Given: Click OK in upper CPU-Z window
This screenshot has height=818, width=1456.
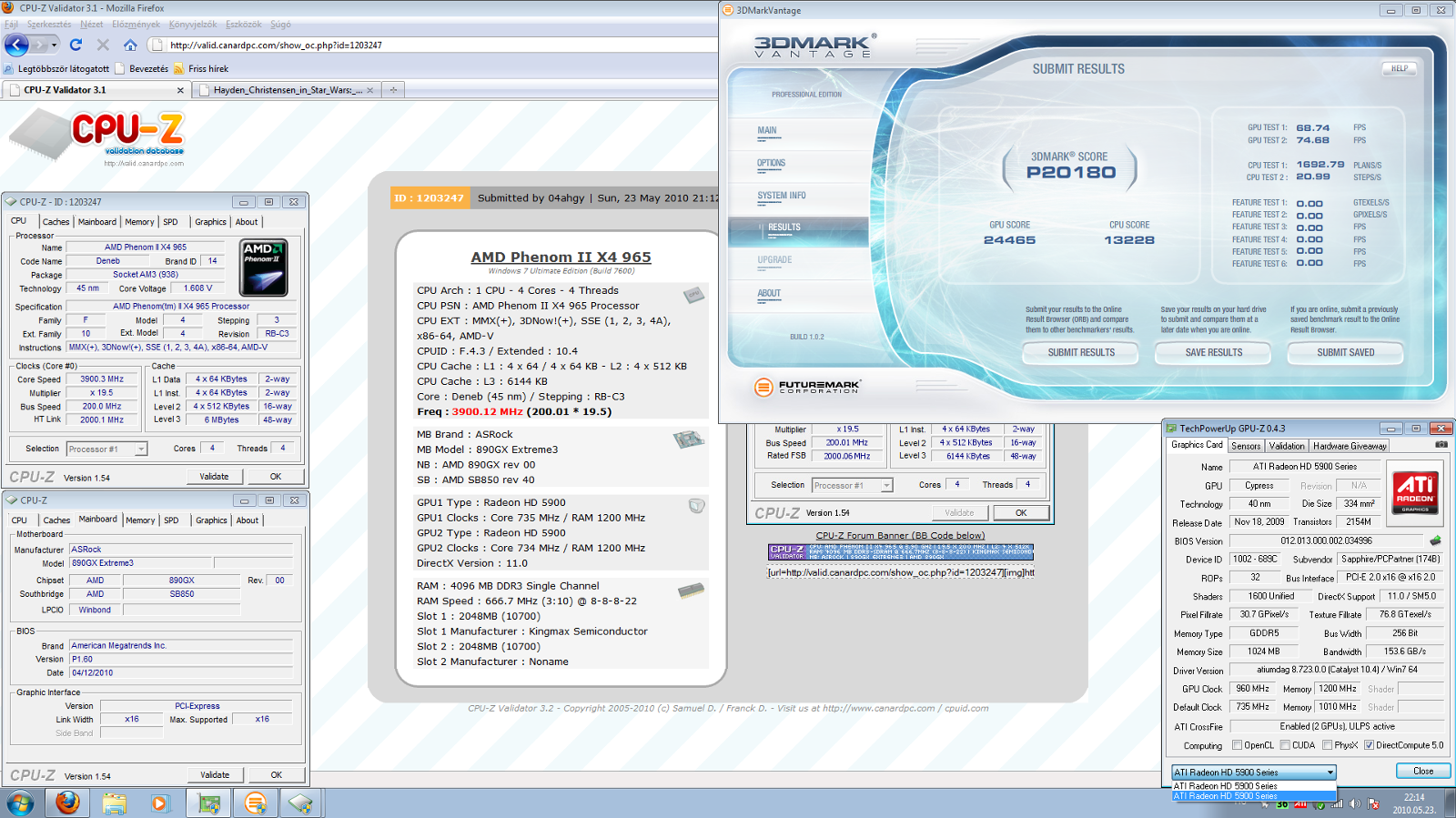Looking at the screenshot, I should point(276,476).
